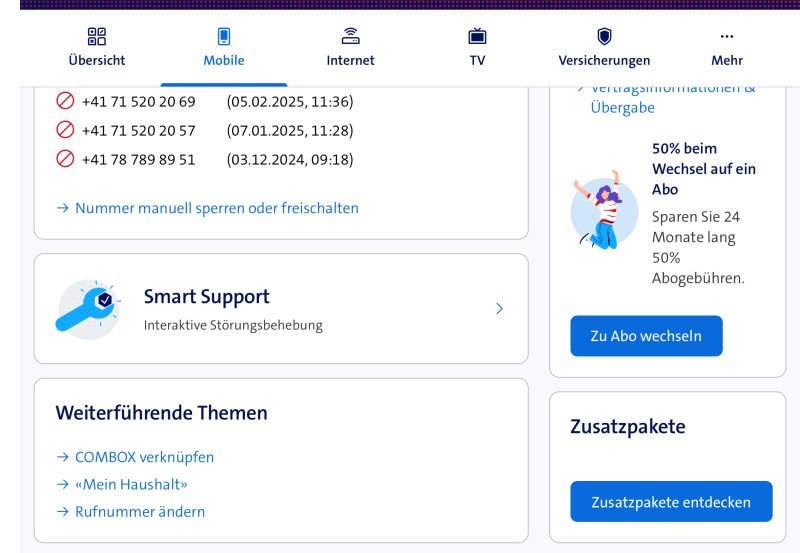Open the Übersicht grid icon
800x553 pixels.
[97, 37]
